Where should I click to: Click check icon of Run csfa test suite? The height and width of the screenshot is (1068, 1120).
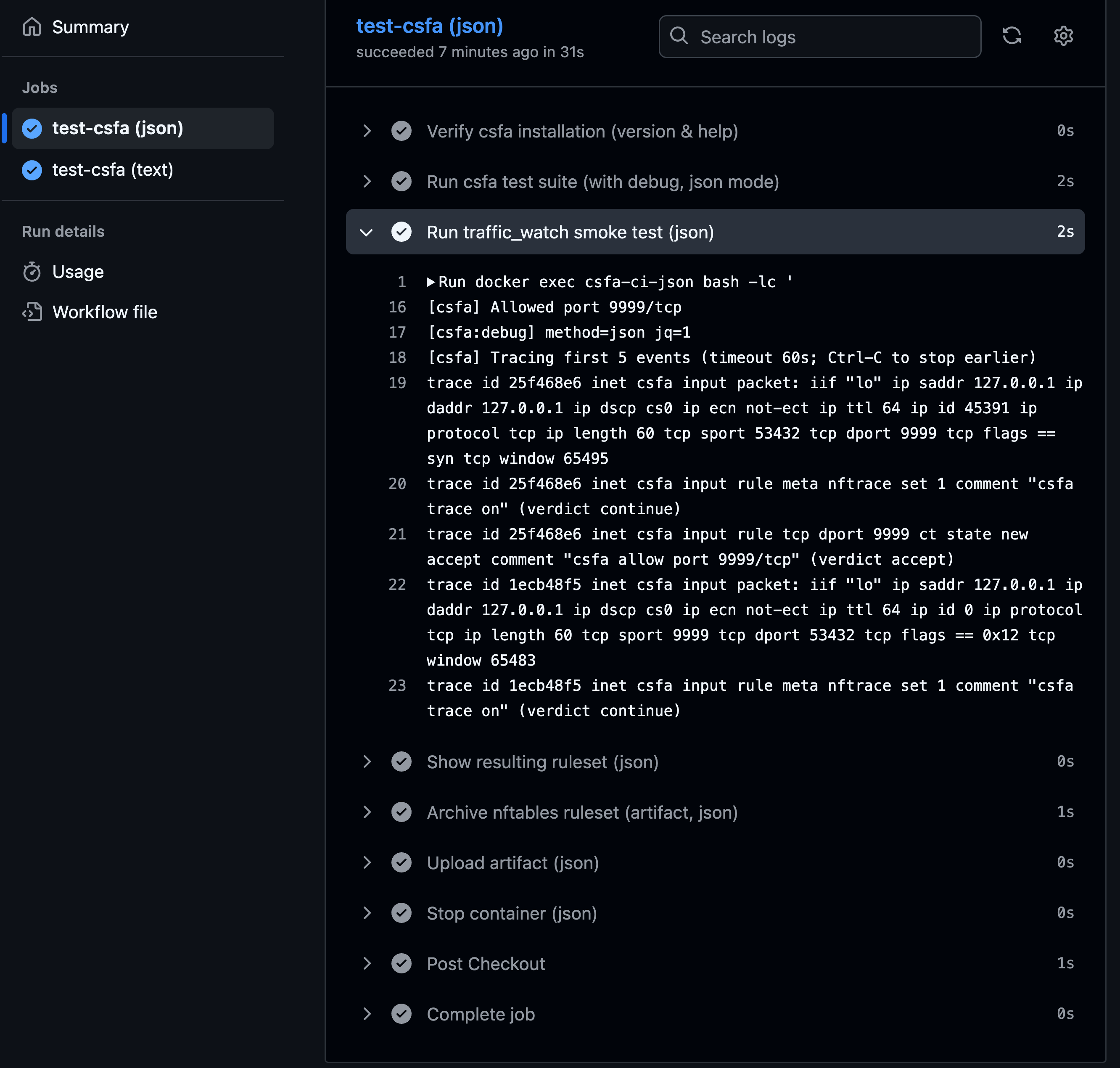(402, 182)
